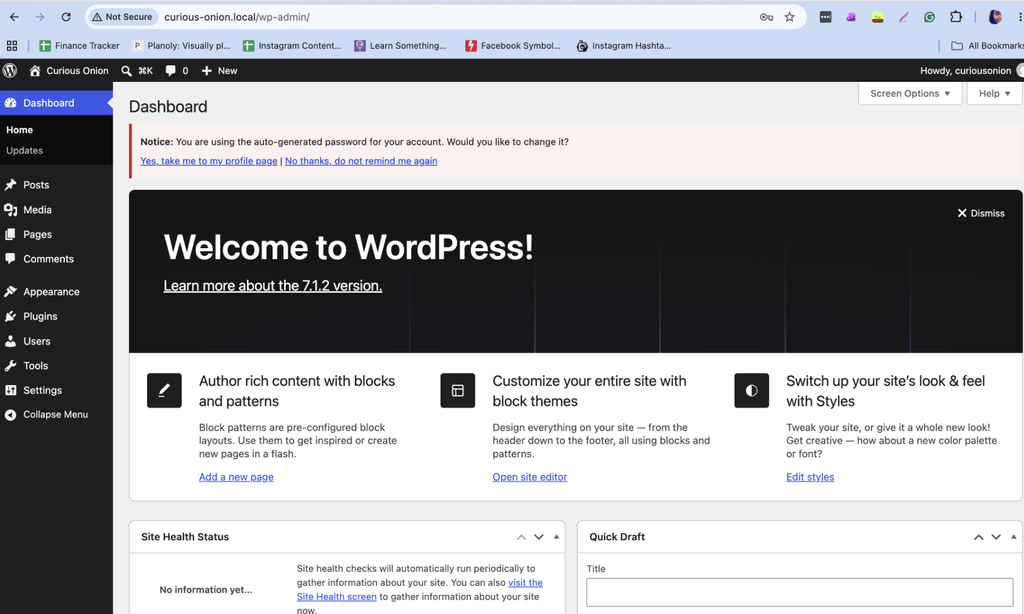Click the plus New content item
The height and width of the screenshot is (614, 1024).
(x=219, y=71)
